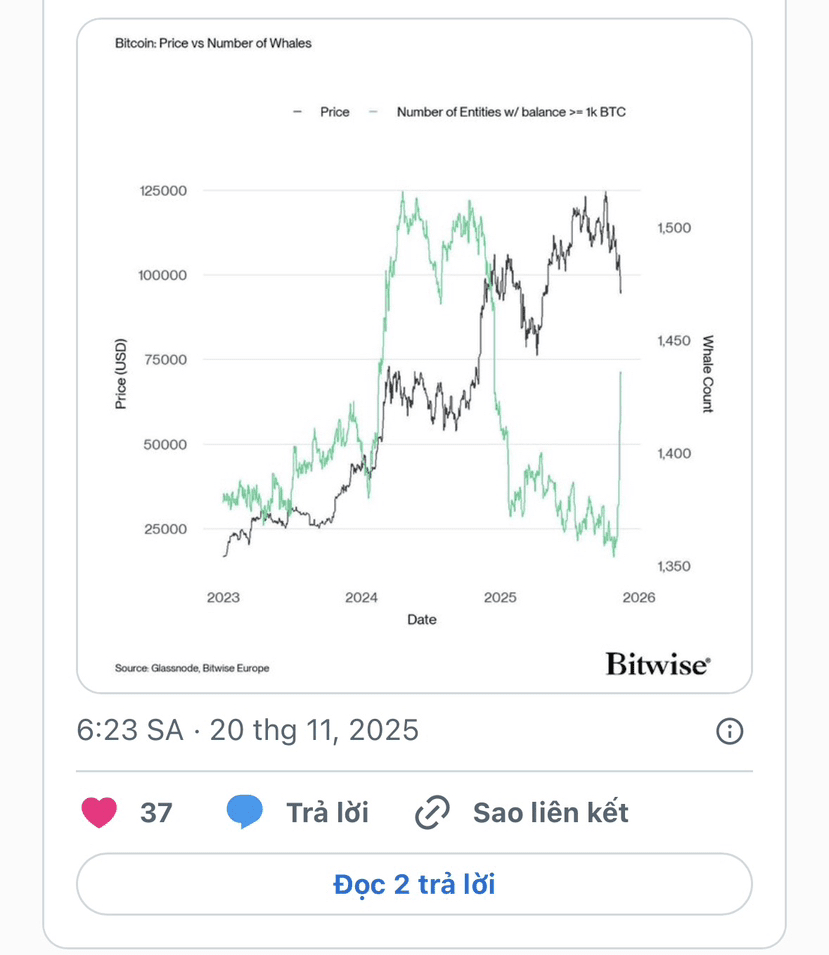This screenshot has height=955, width=829.
Task: Click the Bitwise logo on the chart
Action: click(657, 664)
